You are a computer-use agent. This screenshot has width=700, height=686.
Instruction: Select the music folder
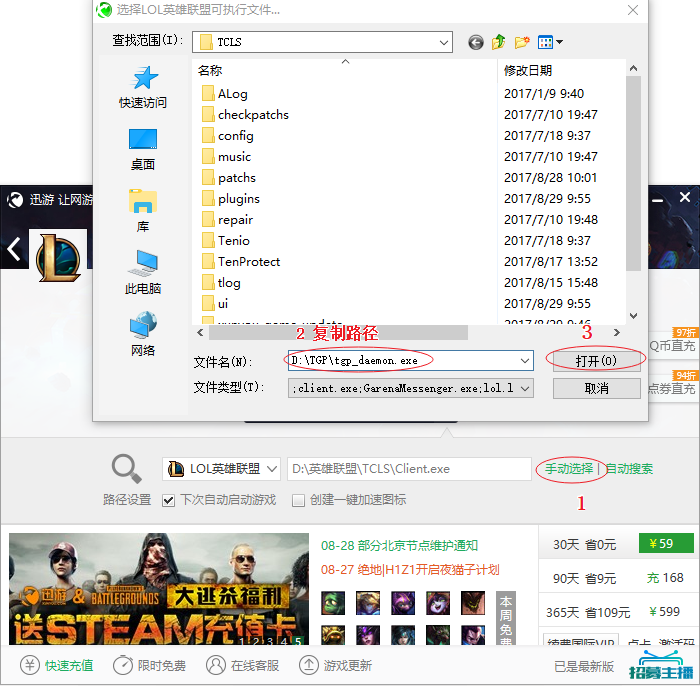click(x=226, y=157)
